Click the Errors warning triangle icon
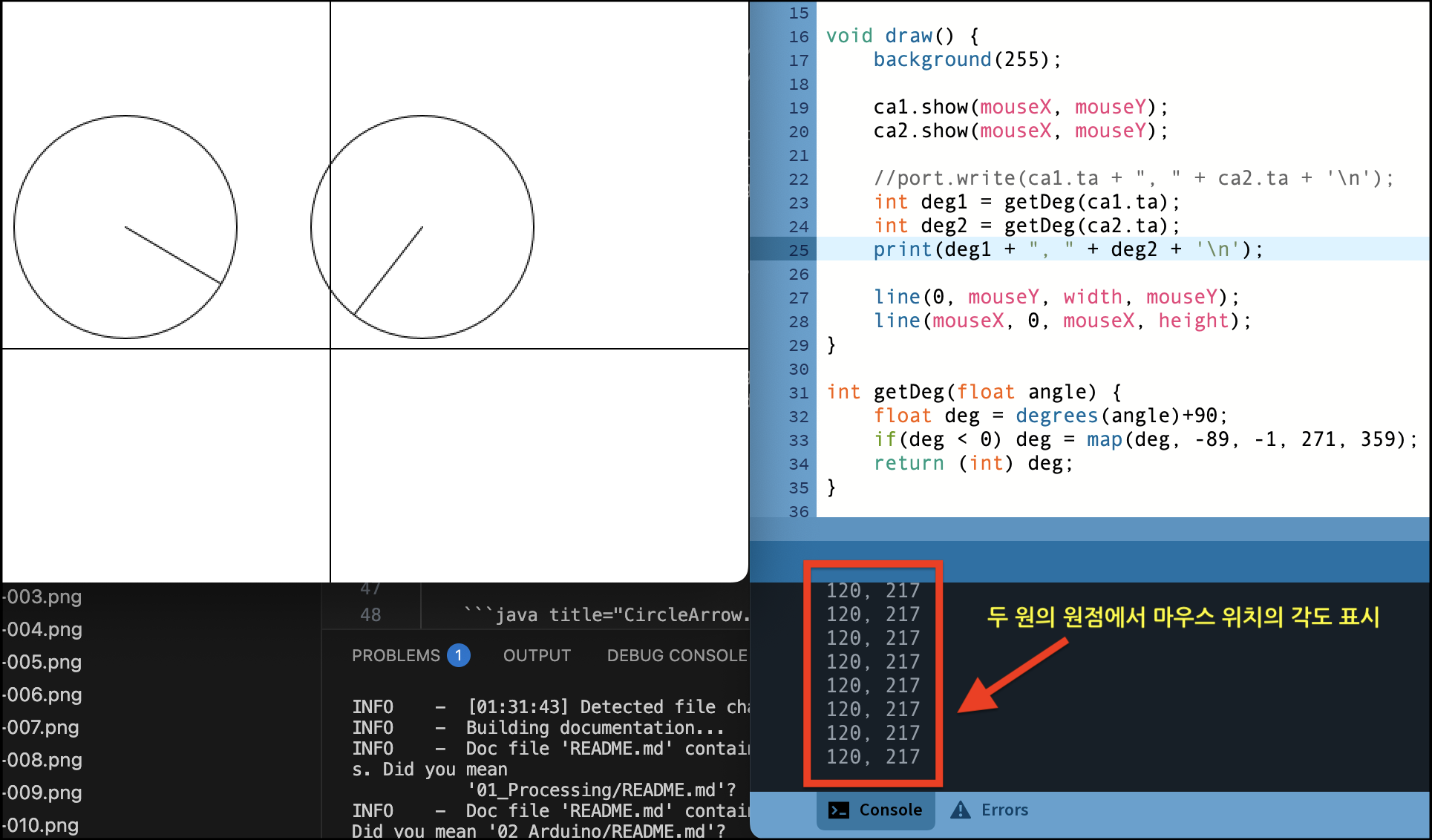 [961, 810]
